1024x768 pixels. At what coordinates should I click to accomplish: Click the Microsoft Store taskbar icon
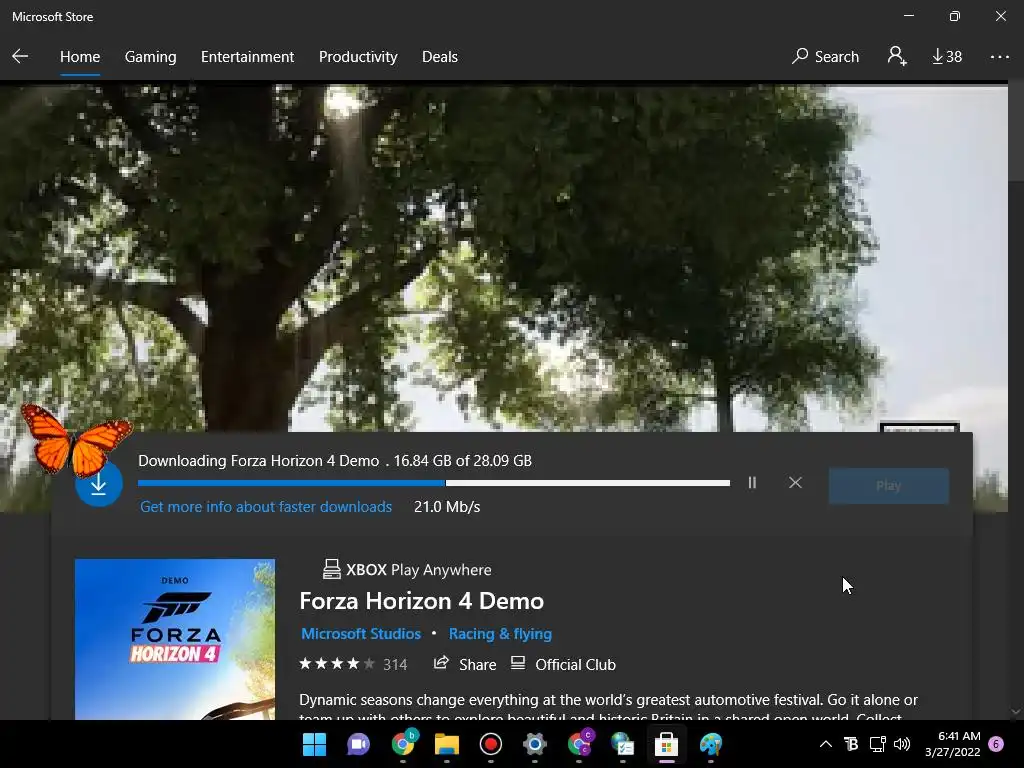(x=666, y=744)
